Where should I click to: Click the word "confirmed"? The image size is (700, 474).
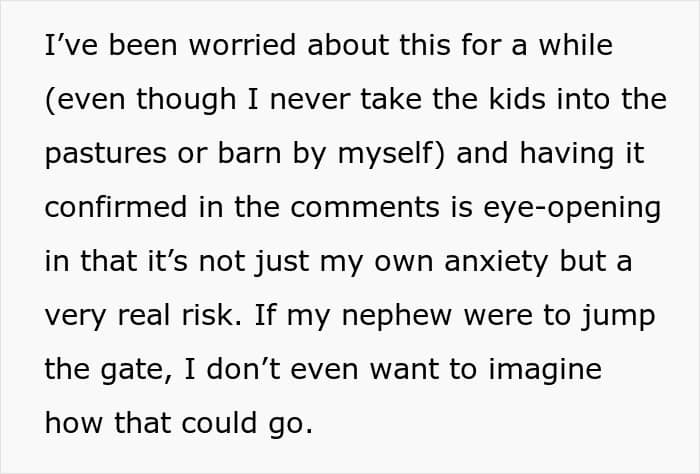(x=116, y=207)
